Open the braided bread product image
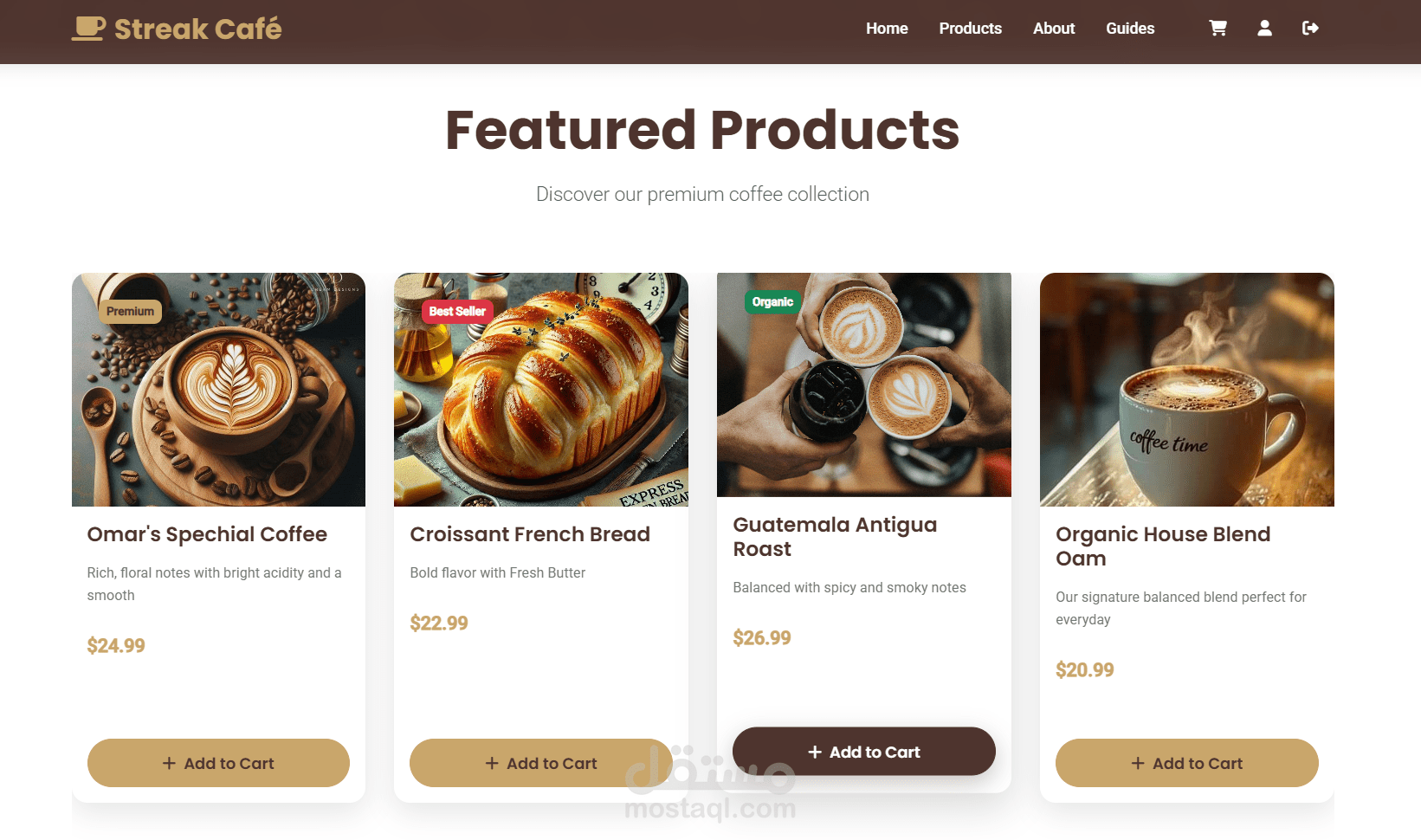Viewport: 1421px width, 840px height. point(541,390)
